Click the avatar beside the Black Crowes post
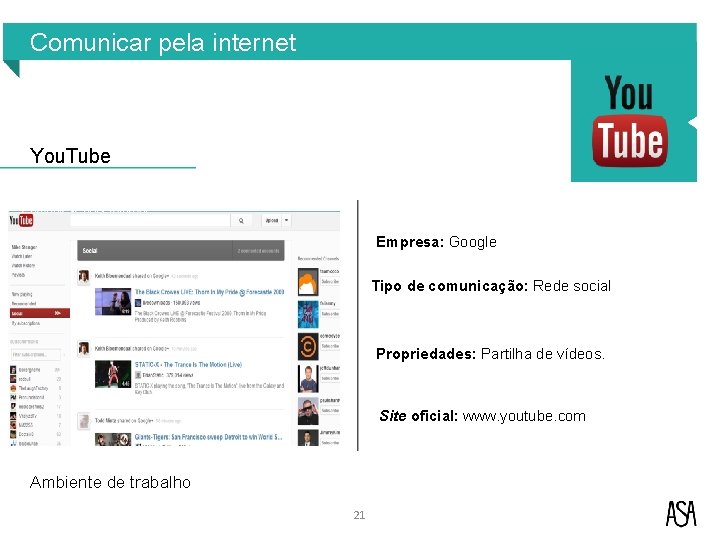720x540 pixels. (x=84, y=277)
